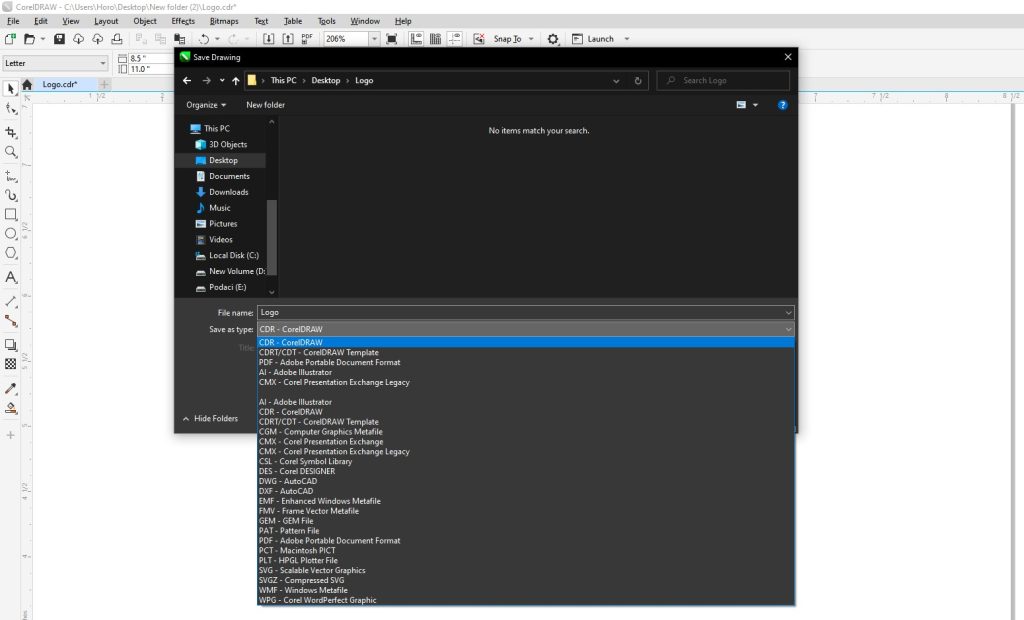The width and height of the screenshot is (1024, 620).
Task: Click the Welcome screen home icon
Action: click(27, 84)
